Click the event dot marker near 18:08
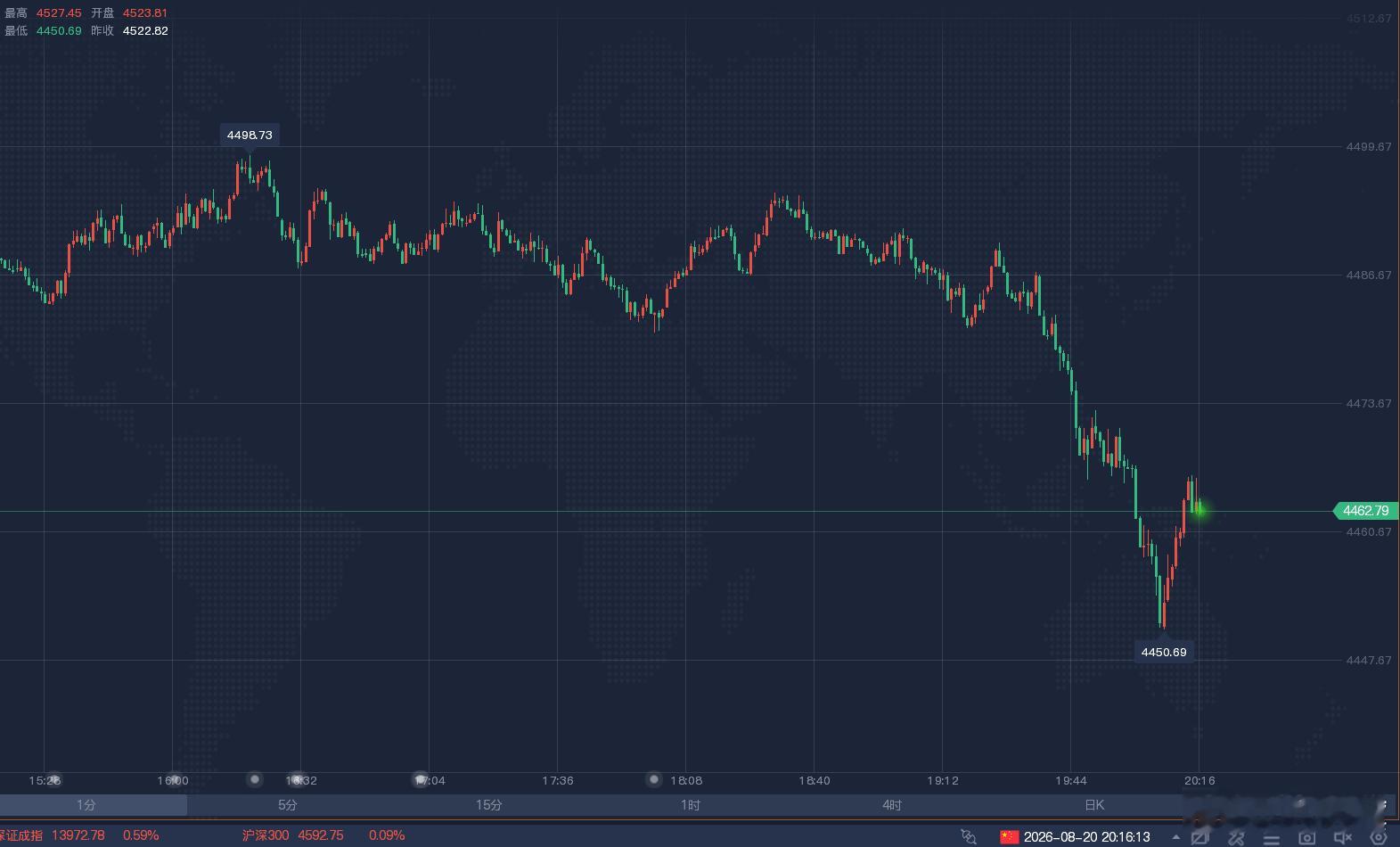The image size is (1400, 847). coord(654,779)
